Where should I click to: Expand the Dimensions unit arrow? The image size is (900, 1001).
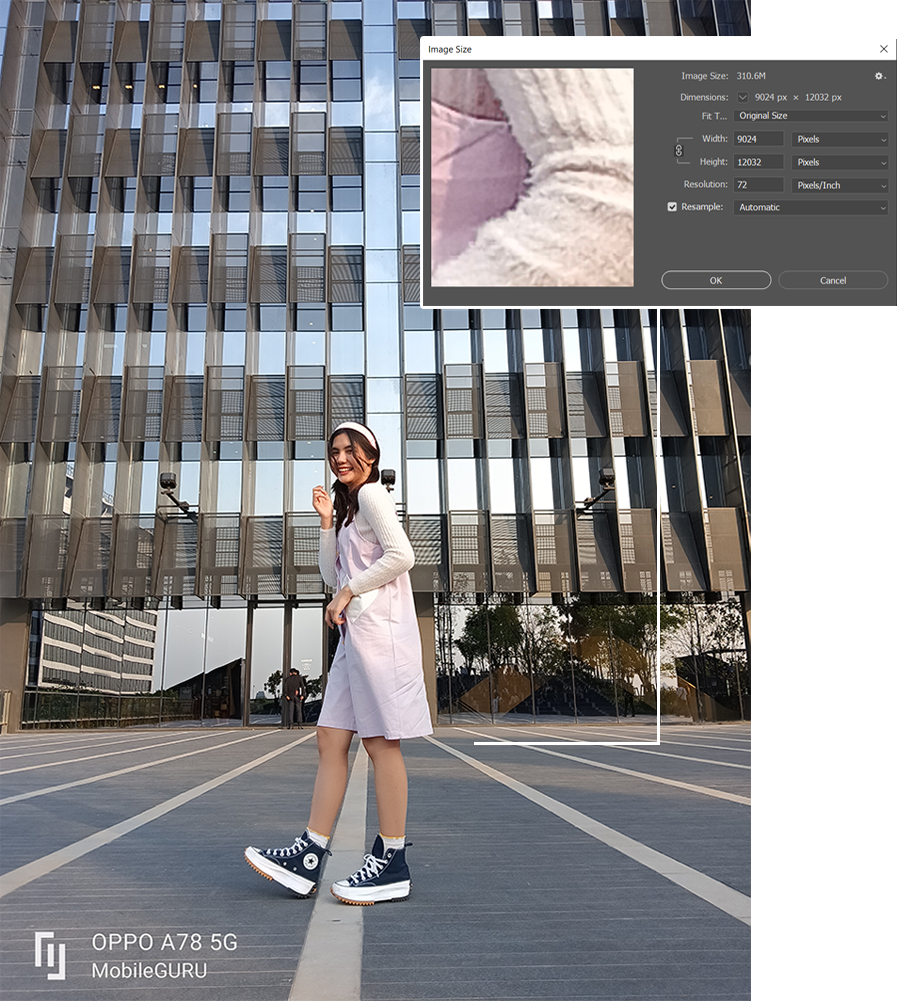[x=742, y=98]
